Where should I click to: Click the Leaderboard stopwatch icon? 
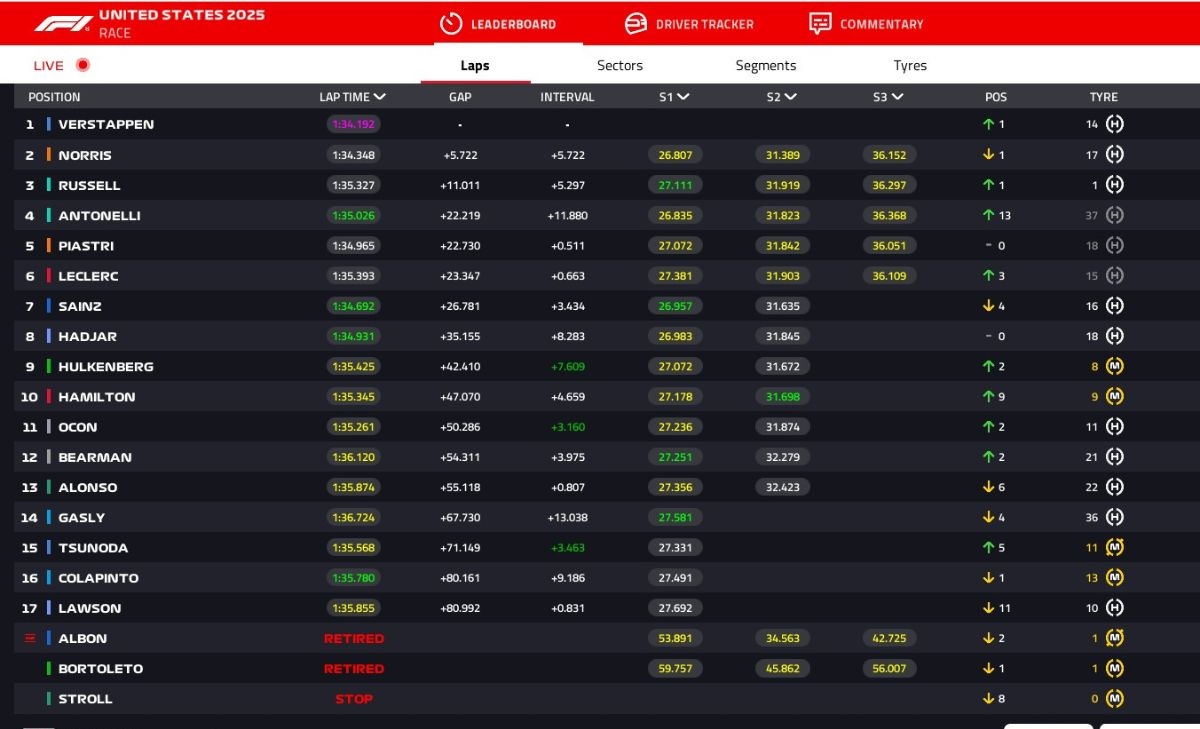[451, 24]
